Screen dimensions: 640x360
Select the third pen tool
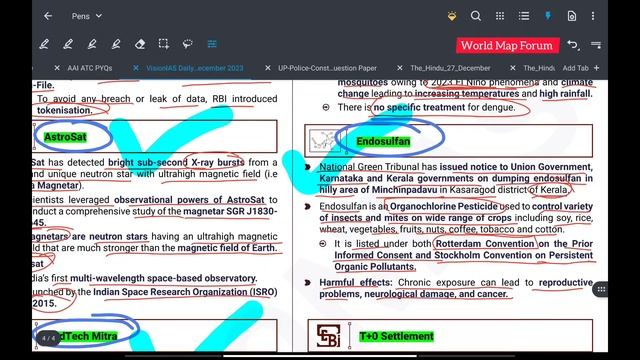pos(92,44)
